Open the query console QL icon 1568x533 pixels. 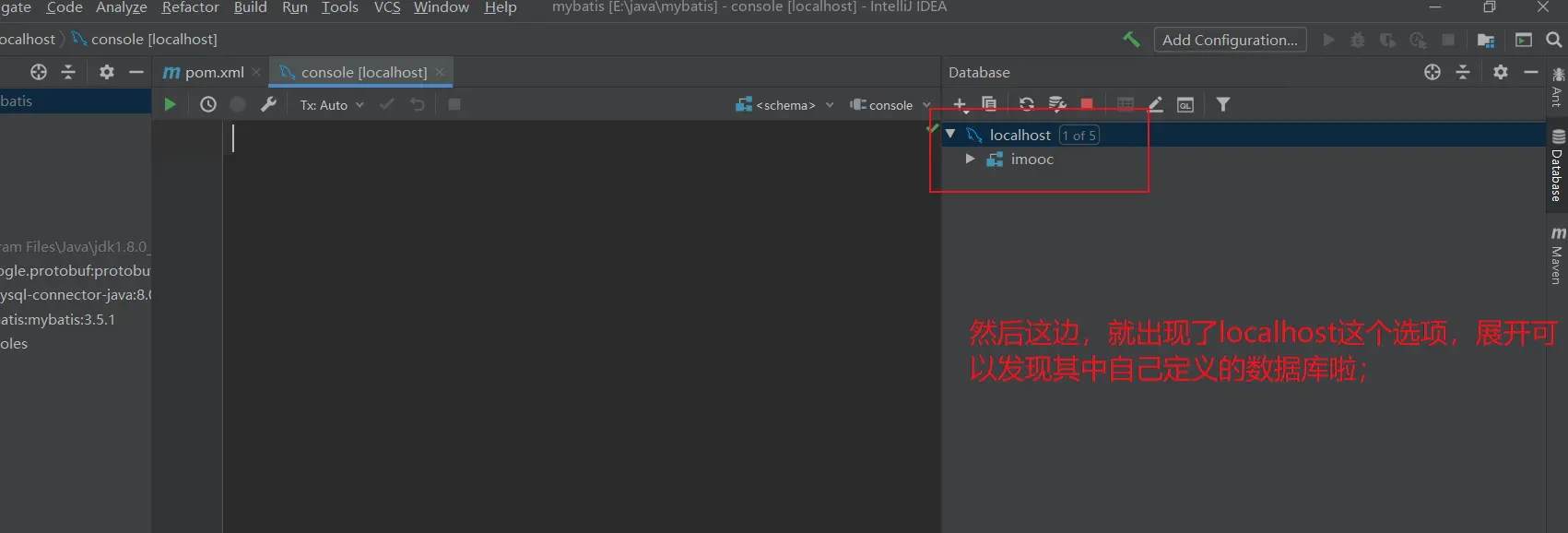[1185, 105]
